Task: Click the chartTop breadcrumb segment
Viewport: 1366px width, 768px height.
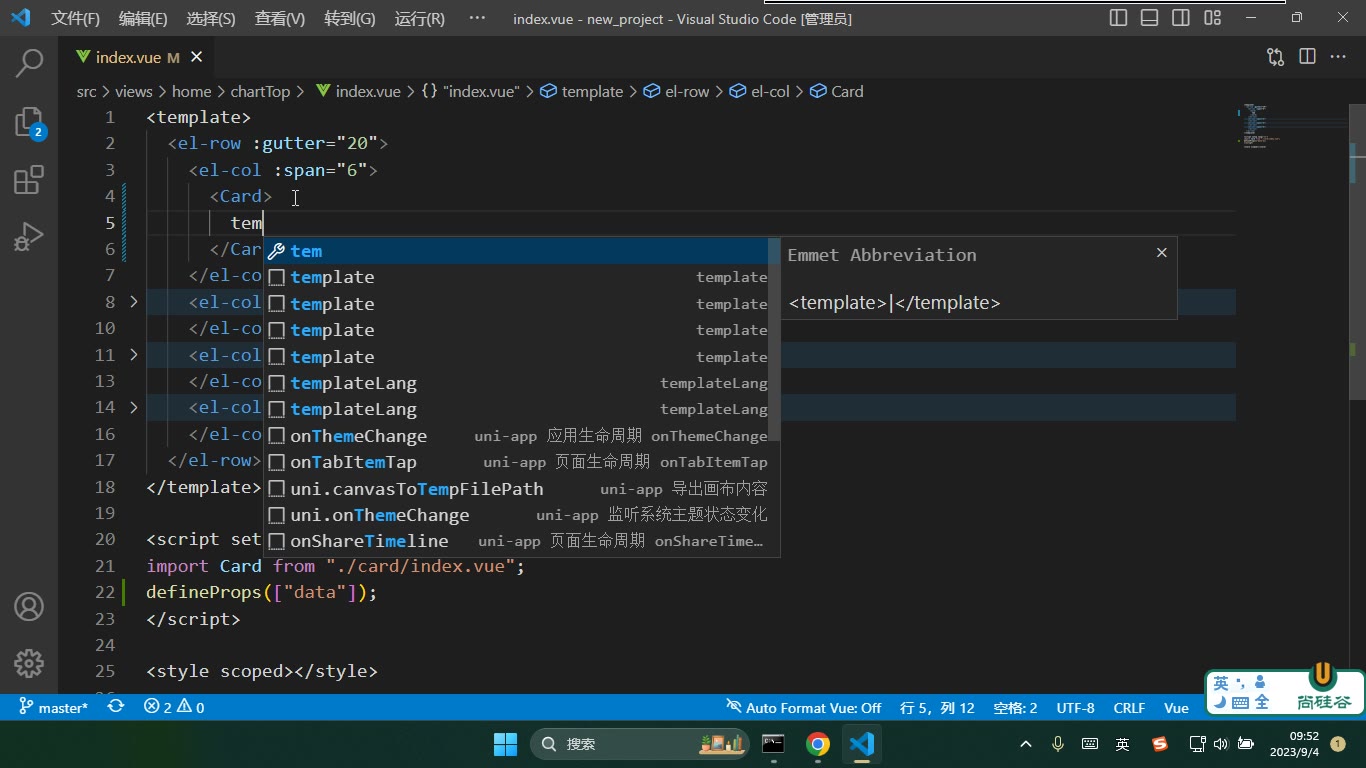Action: pos(260,91)
